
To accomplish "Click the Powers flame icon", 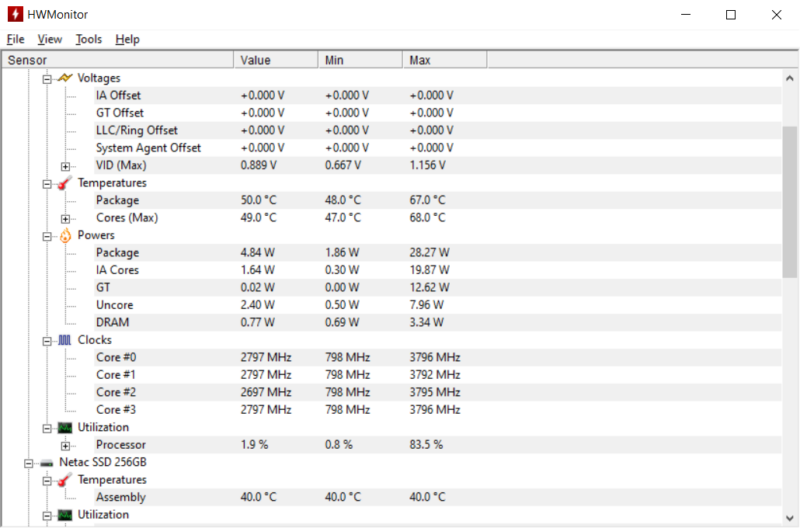I will point(64,235).
